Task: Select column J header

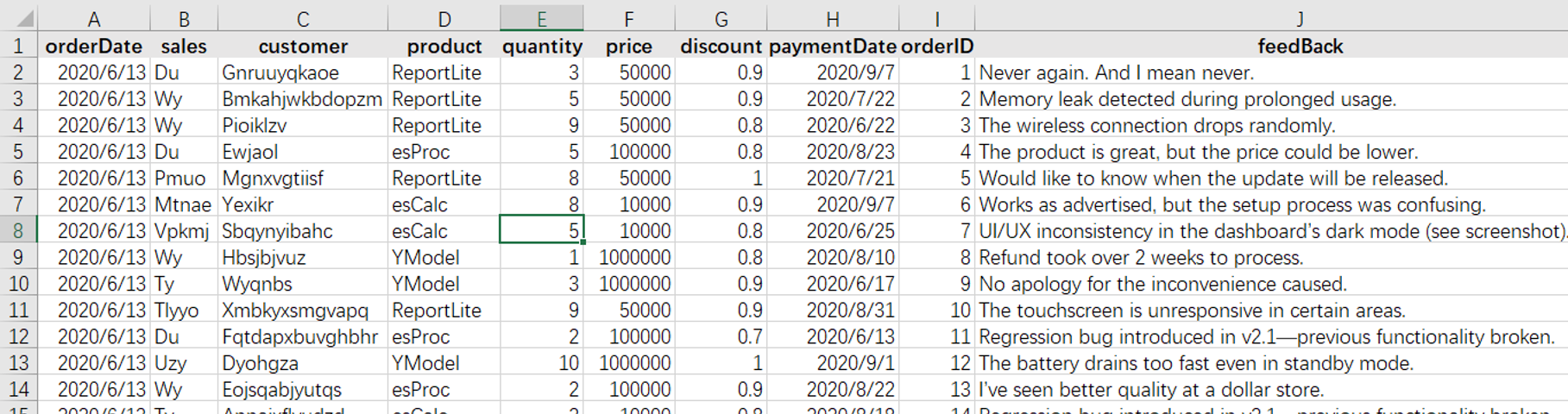Action: point(1299,19)
